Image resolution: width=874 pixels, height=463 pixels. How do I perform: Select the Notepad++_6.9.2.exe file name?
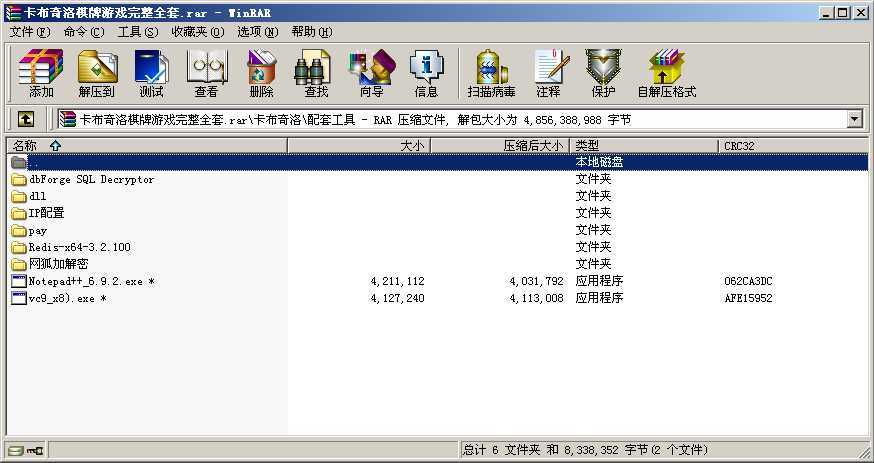(92, 281)
